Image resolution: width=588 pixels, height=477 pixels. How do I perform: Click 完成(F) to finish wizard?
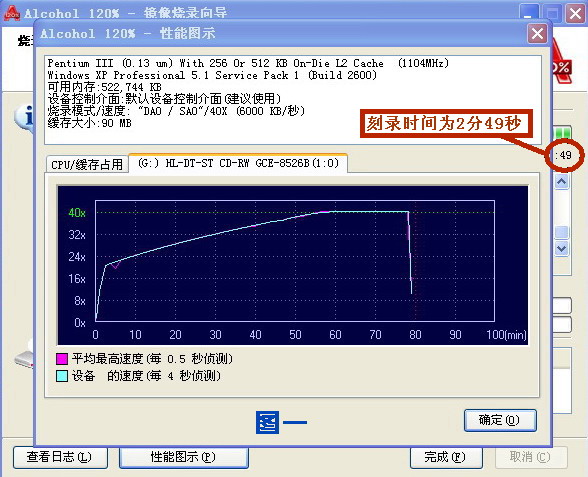[446, 457]
